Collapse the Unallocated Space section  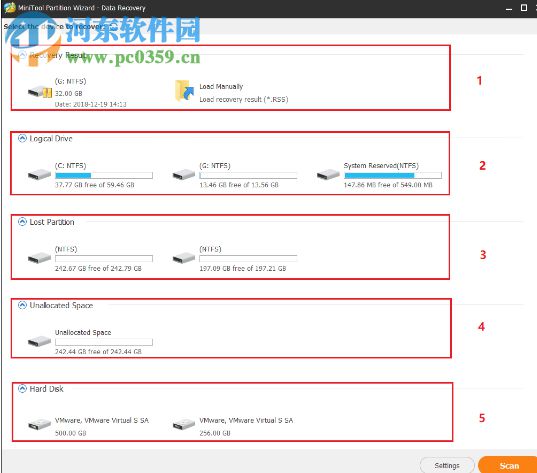[22, 305]
